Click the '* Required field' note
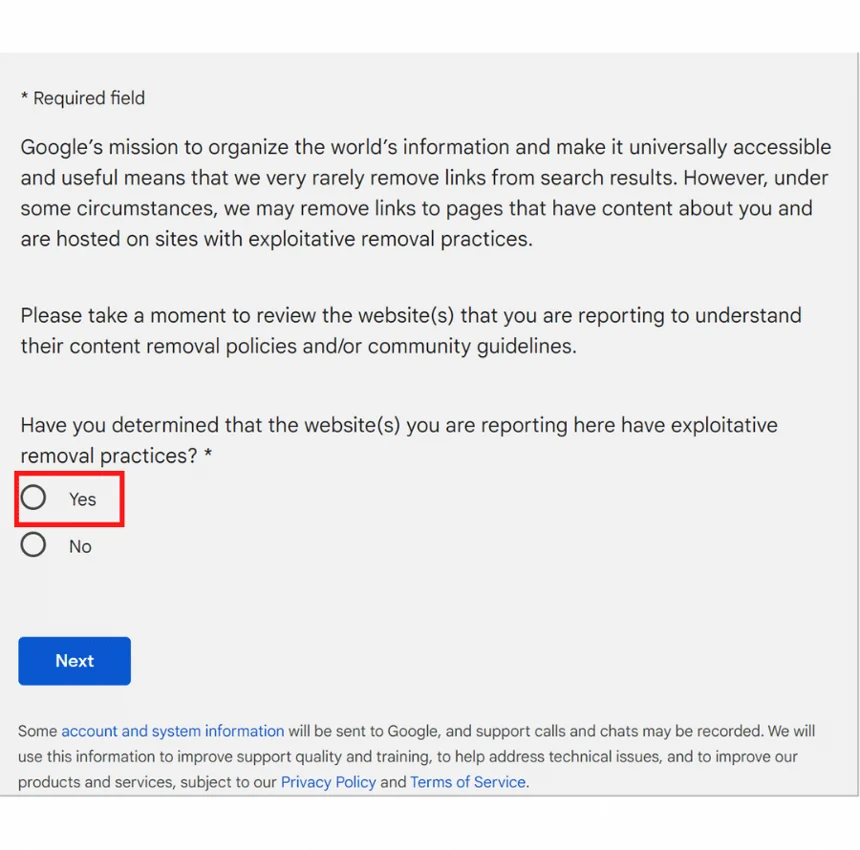This screenshot has height=850, width=860. tap(83, 98)
